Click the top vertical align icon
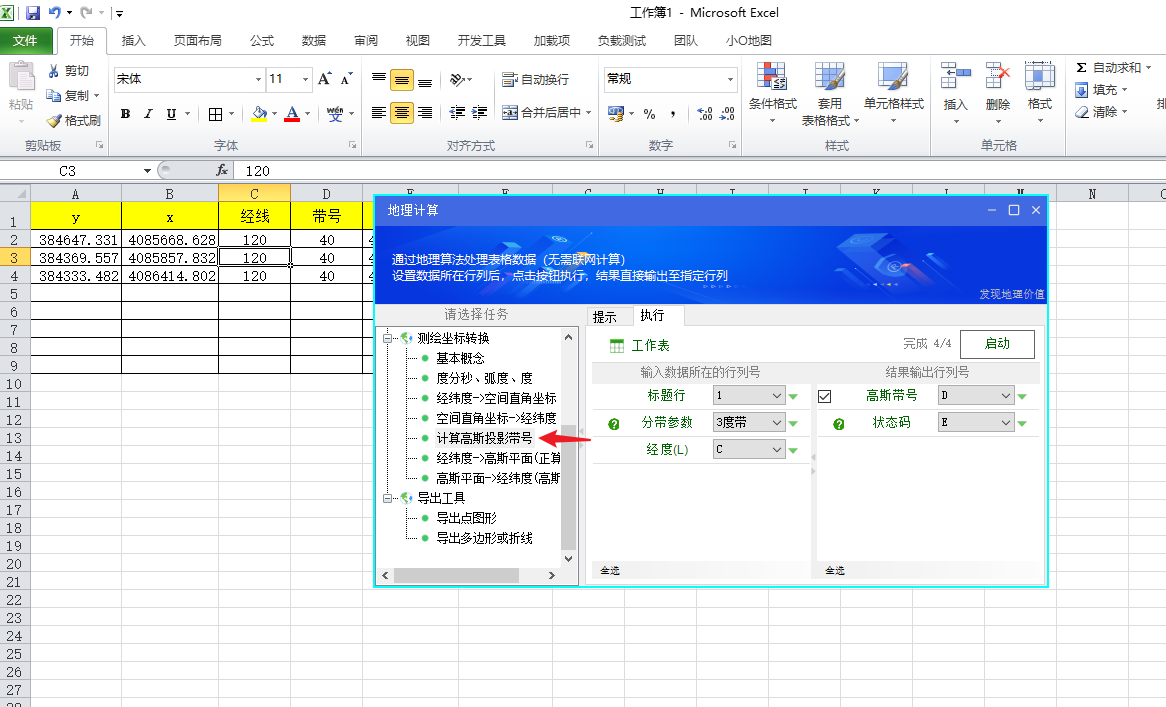This screenshot has width=1166, height=707. pos(379,79)
